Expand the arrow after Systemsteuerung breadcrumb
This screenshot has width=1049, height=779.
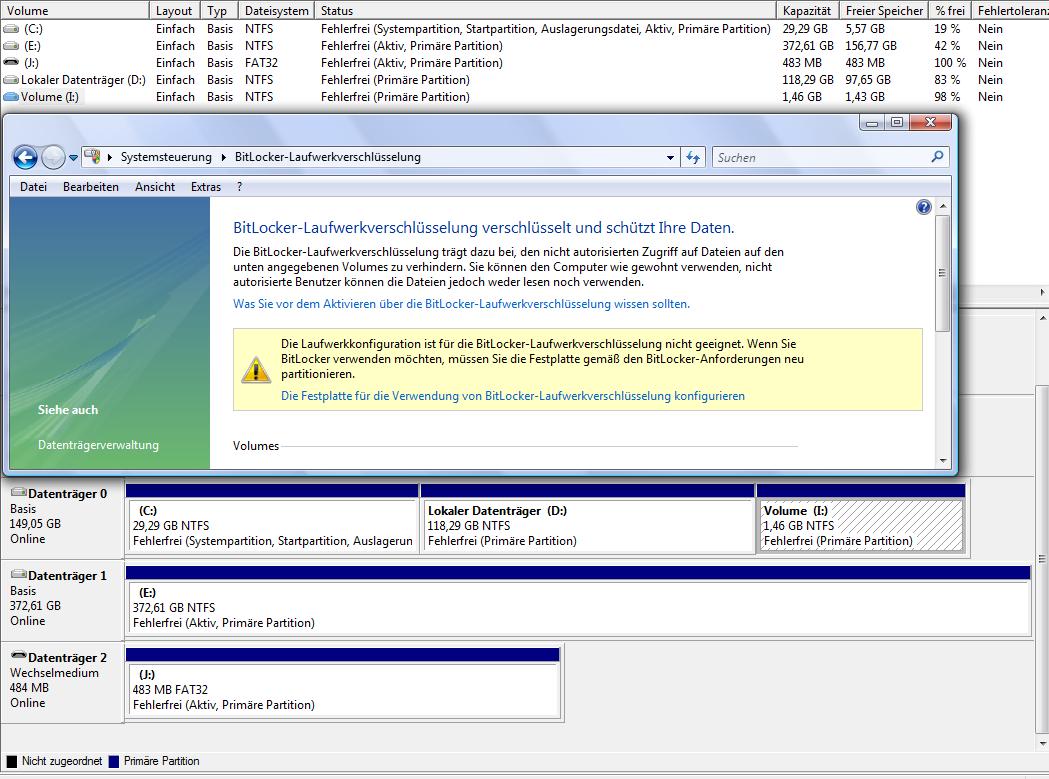(224, 157)
